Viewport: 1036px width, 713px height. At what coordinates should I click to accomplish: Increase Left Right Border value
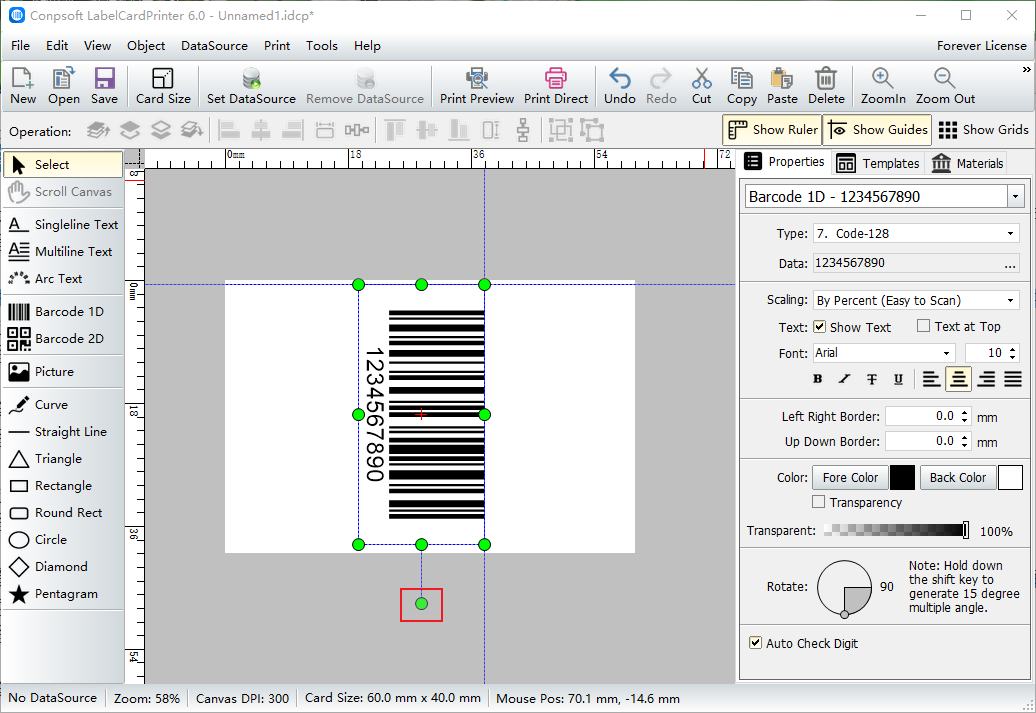(x=965, y=412)
